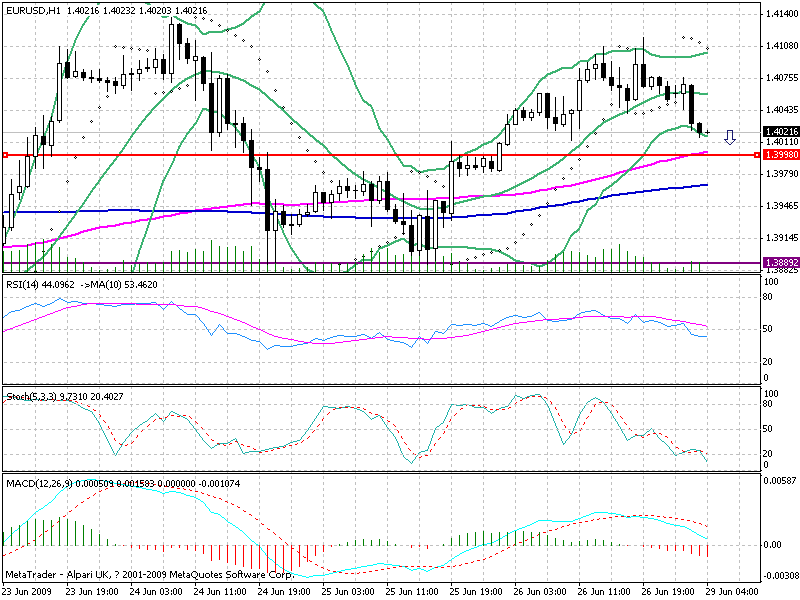Screen dimensions: 800x600
Task: Click the purple 1.38892 price level tag
Action: pyautogui.click(x=781, y=263)
